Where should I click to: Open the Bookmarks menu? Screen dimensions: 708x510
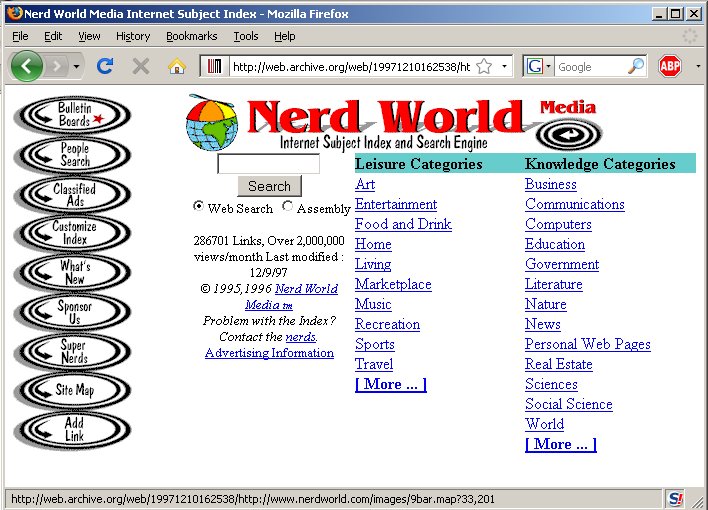[x=191, y=36]
